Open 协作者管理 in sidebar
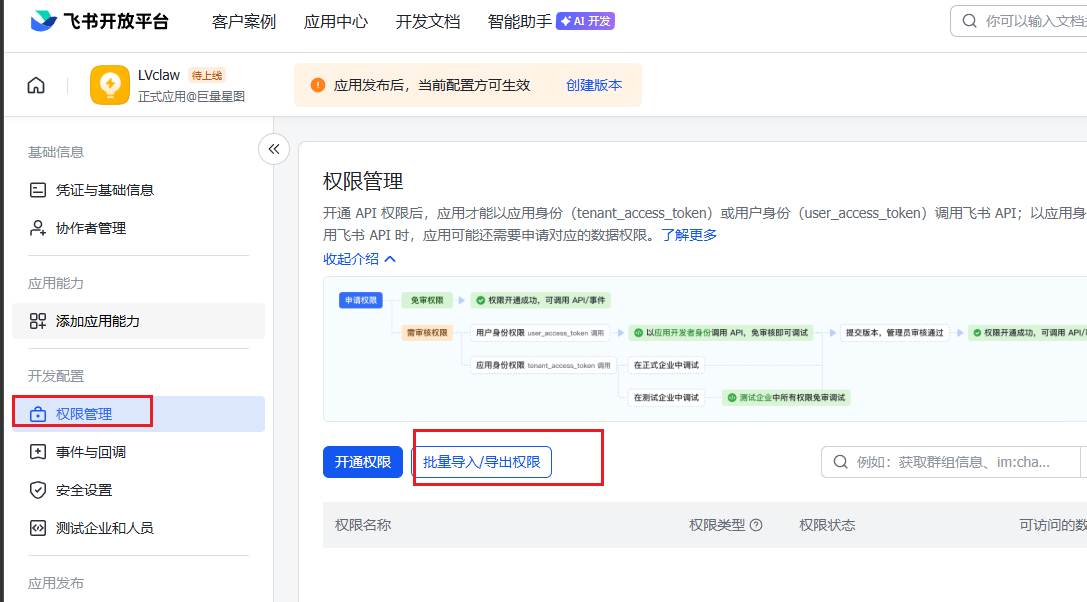Viewport: 1087px width, 602px height. pyautogui.click(x=90, y=228)
